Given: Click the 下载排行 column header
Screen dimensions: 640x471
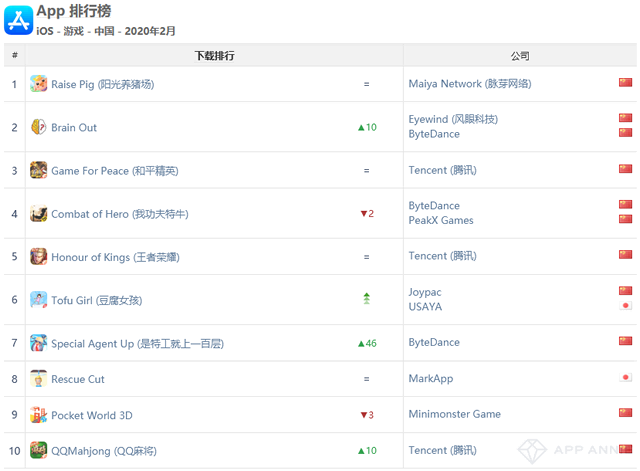Looking at the screenshot, I should point(214,56).
